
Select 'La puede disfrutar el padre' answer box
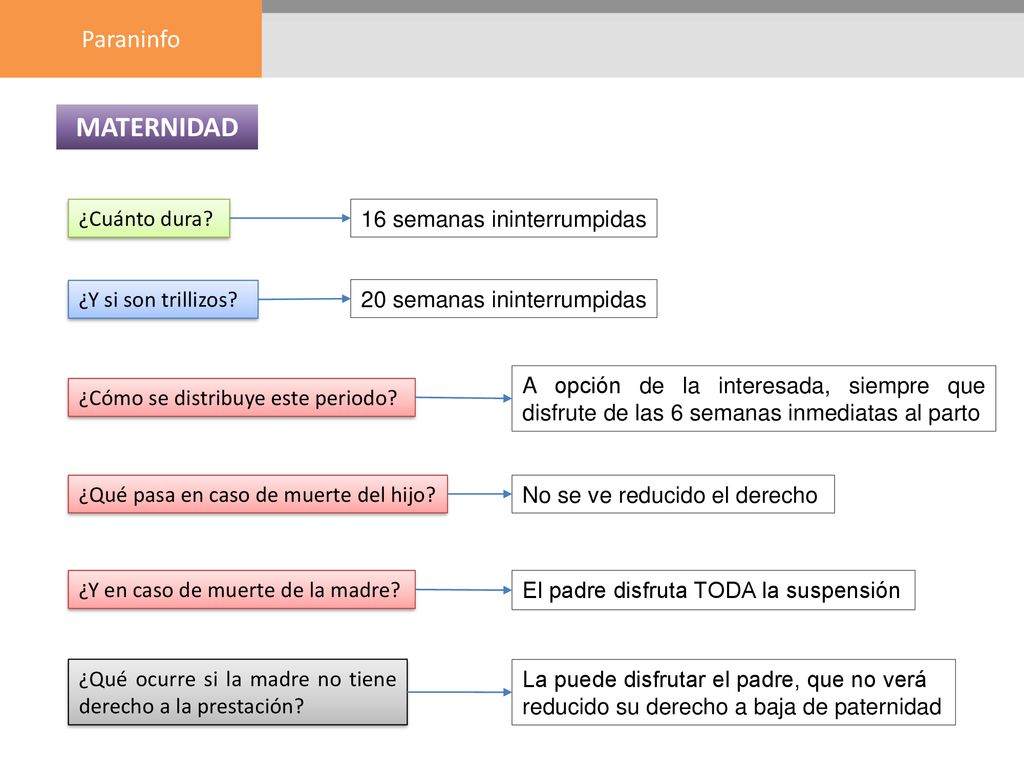(x=733, y=692)
